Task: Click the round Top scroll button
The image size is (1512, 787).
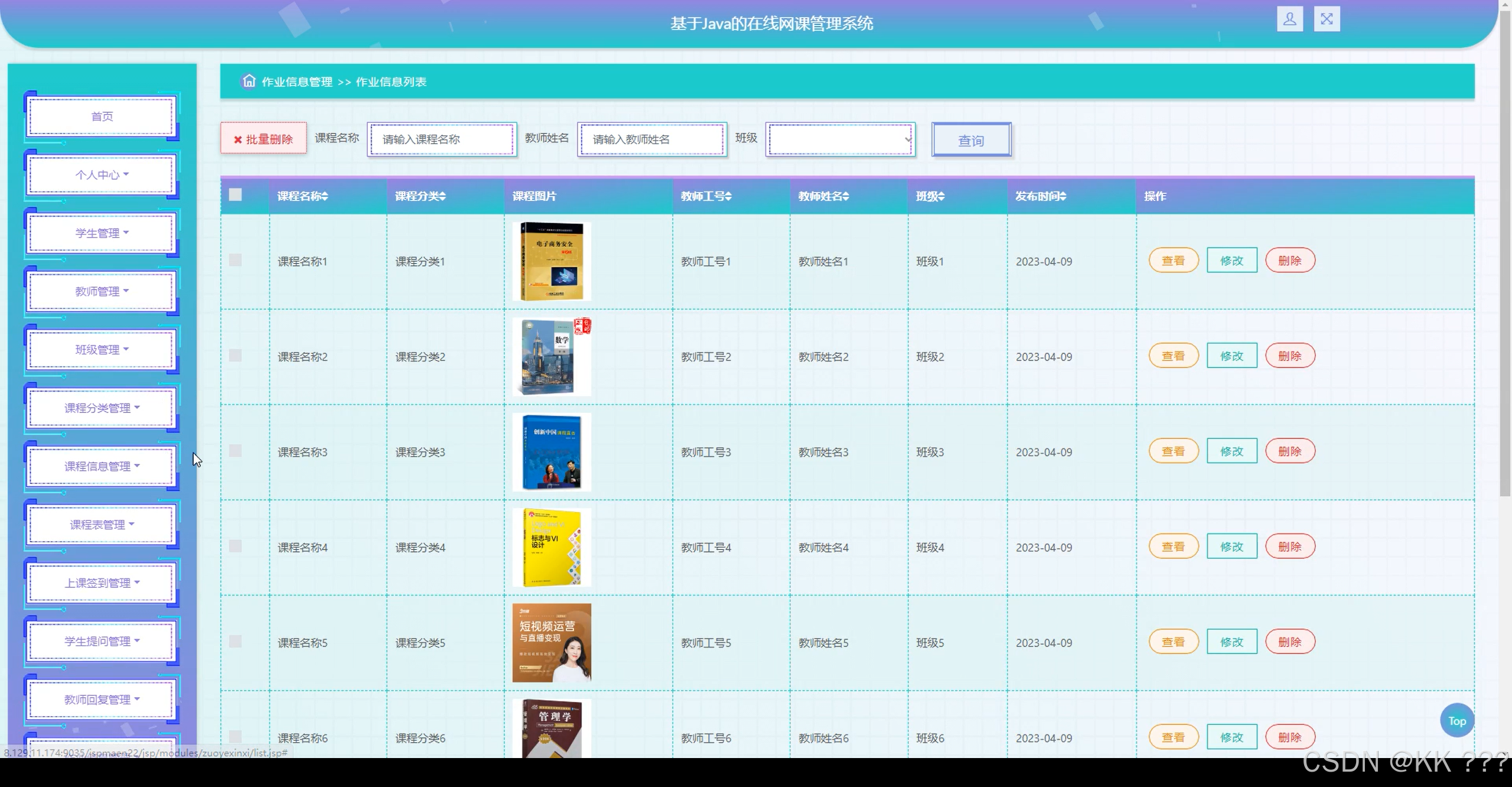Action: pos(1456,720)
